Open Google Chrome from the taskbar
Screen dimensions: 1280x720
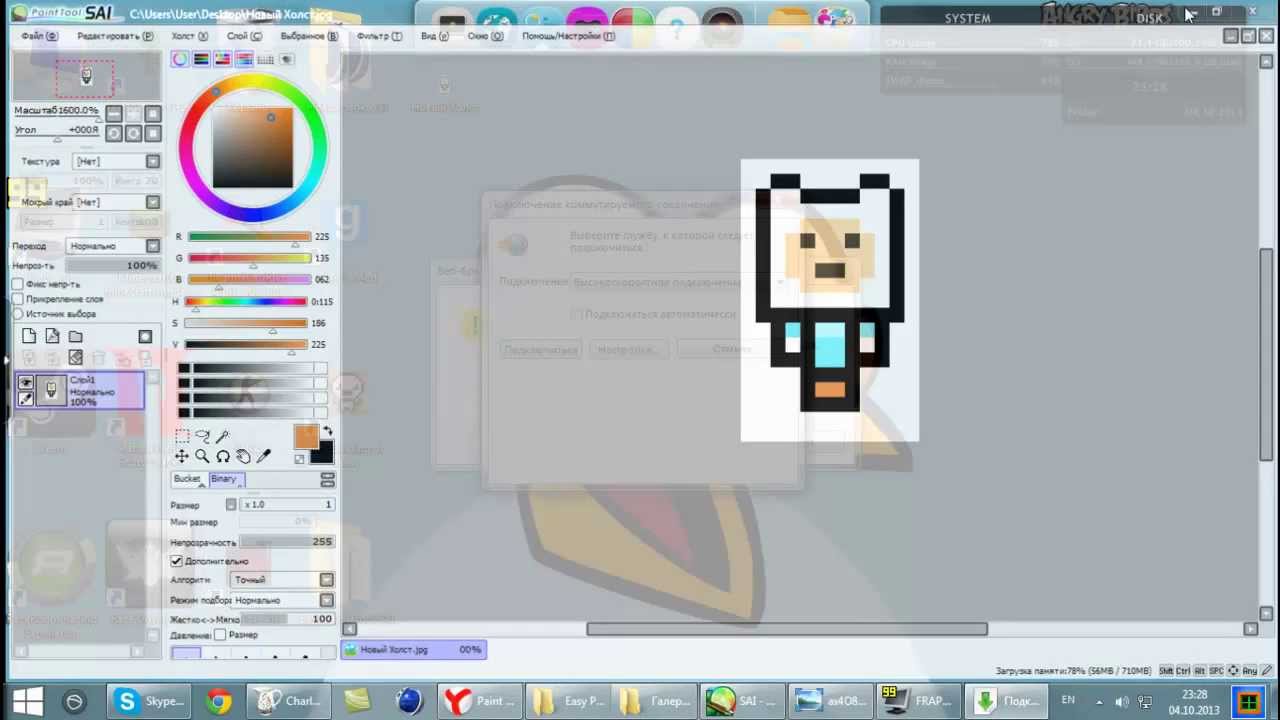point(219,701)
